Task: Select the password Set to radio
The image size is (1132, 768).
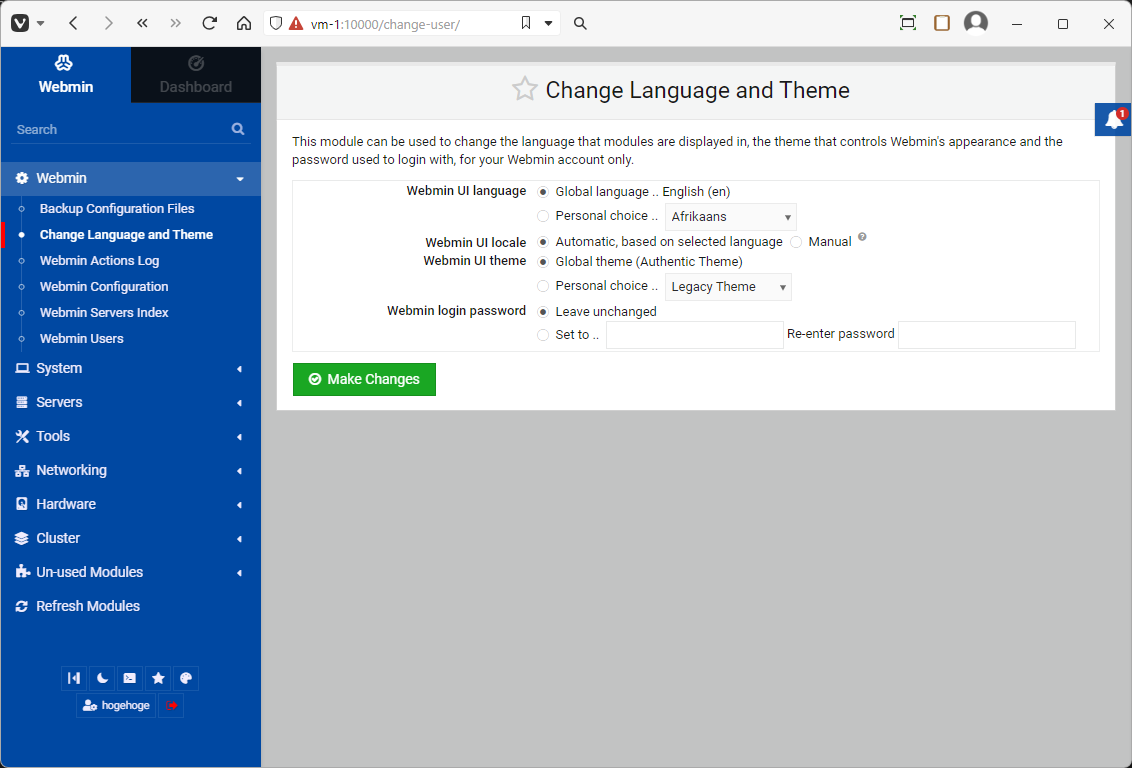Action: click(x=543, y=335)
